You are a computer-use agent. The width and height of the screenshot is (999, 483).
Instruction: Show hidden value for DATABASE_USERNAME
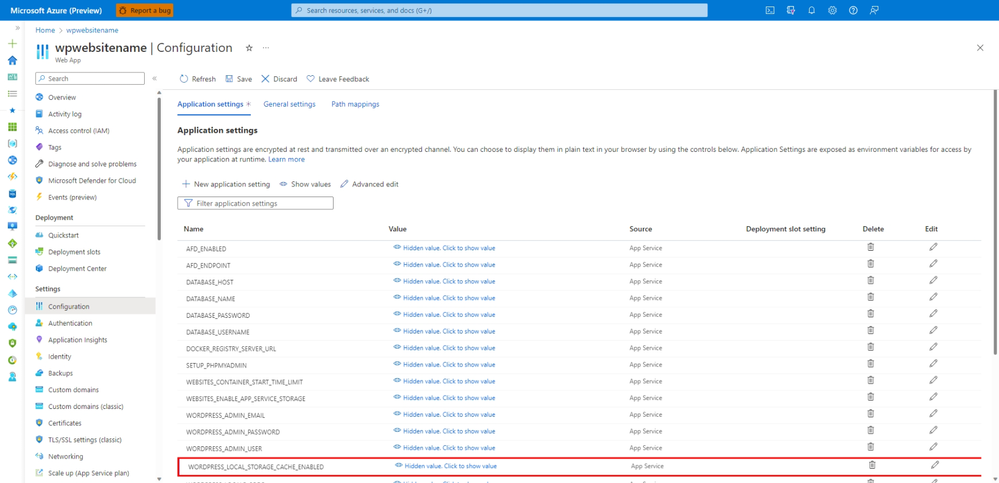[444, 331]
